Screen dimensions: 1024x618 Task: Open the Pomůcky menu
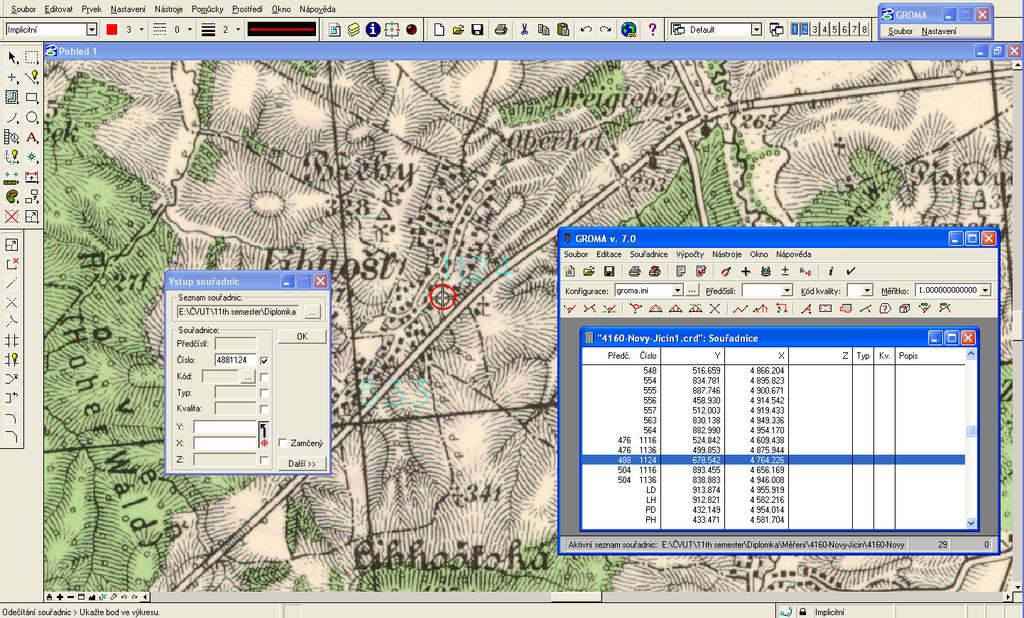coord(208,9)
